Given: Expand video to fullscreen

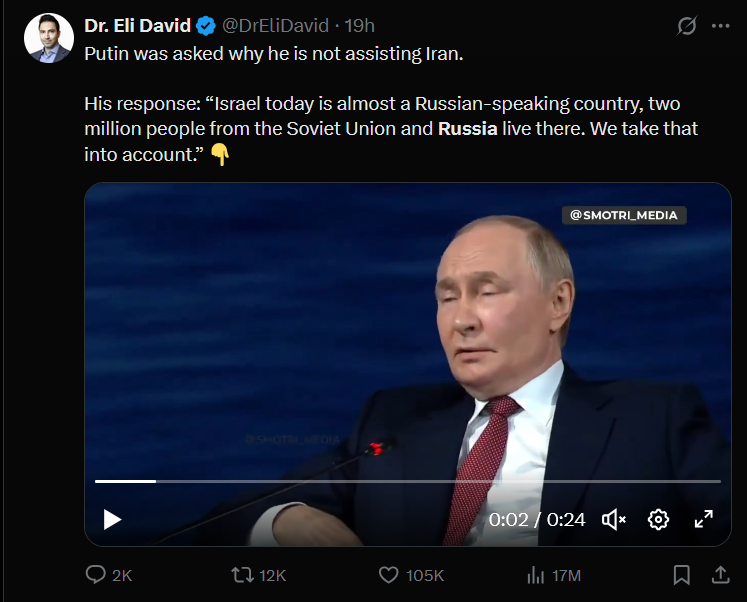Looking at the screenshot, I should (704, 519).
